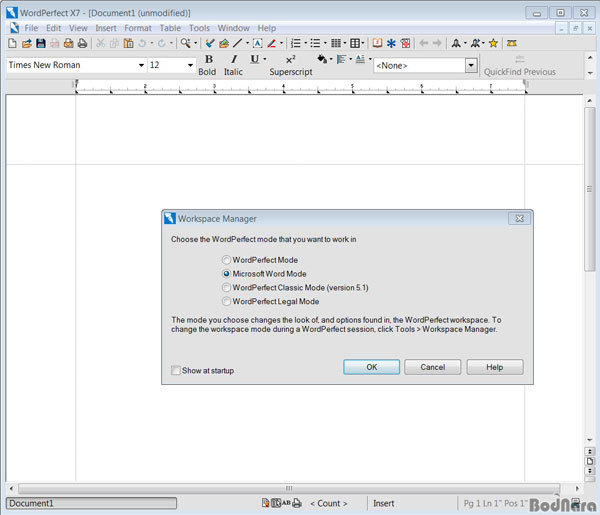Click the Italic button

[233, 65]
